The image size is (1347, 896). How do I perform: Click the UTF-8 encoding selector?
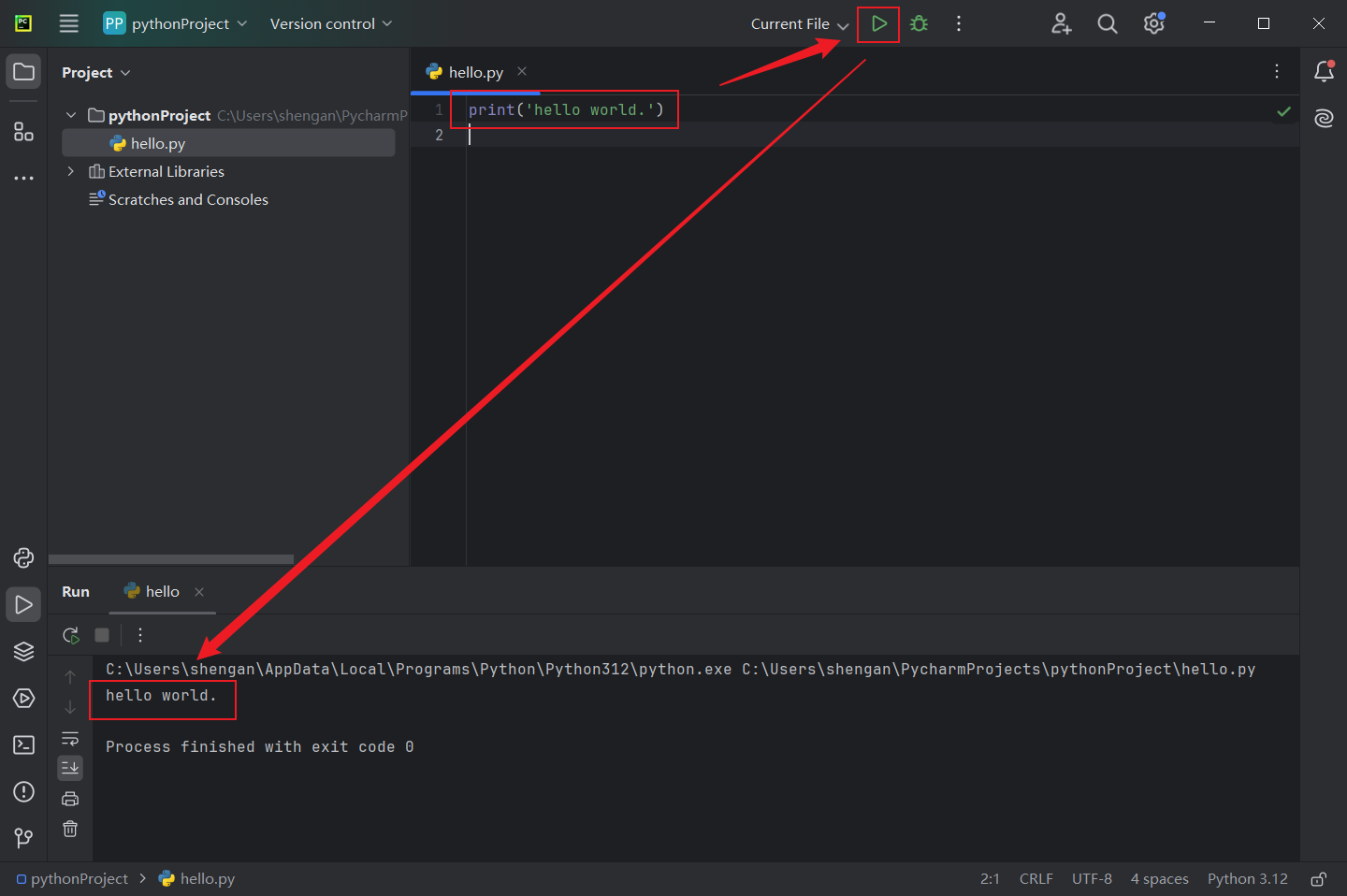point(1092,879)
